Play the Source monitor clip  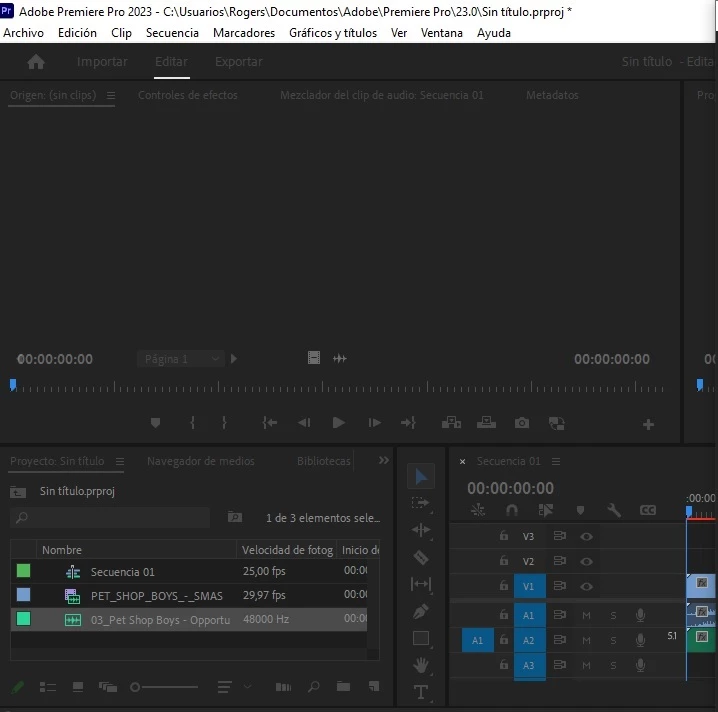click(338, 423)
